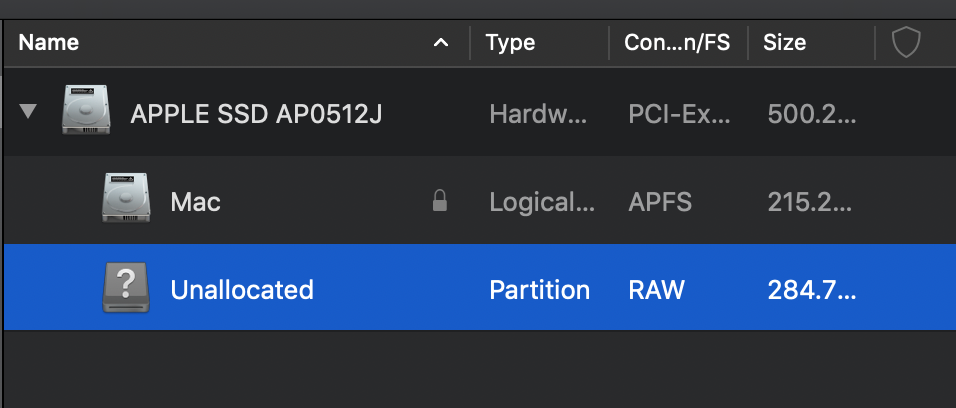
Task: Click the 215.2 size value for Mac
Action: [811, 202]
